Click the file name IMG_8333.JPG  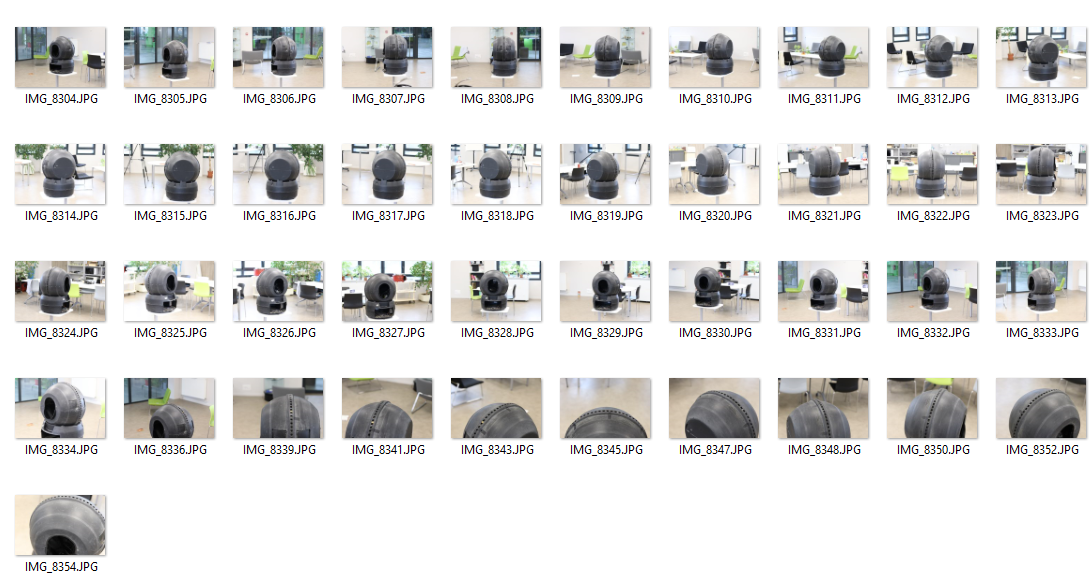1042,333
